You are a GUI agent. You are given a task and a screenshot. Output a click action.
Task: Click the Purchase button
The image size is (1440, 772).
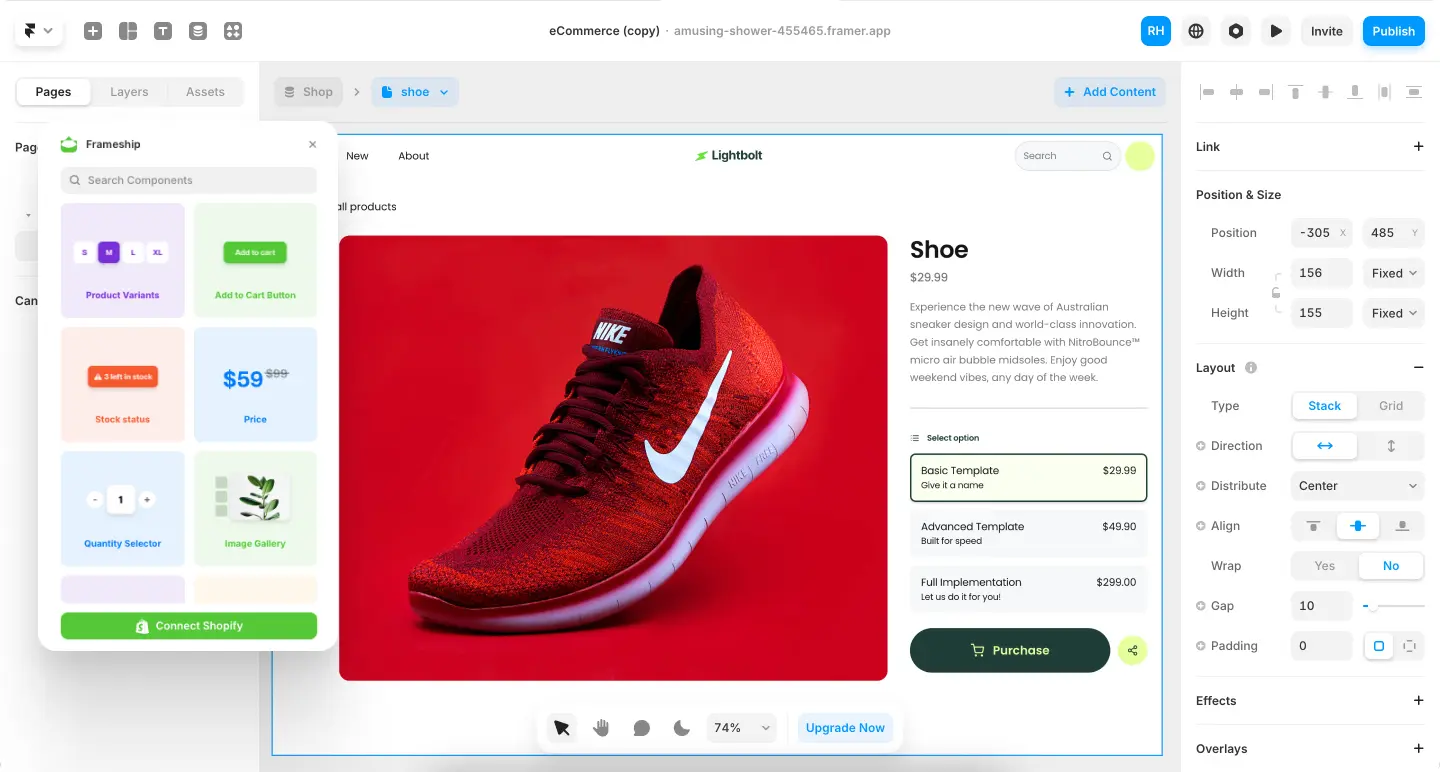1010,651
